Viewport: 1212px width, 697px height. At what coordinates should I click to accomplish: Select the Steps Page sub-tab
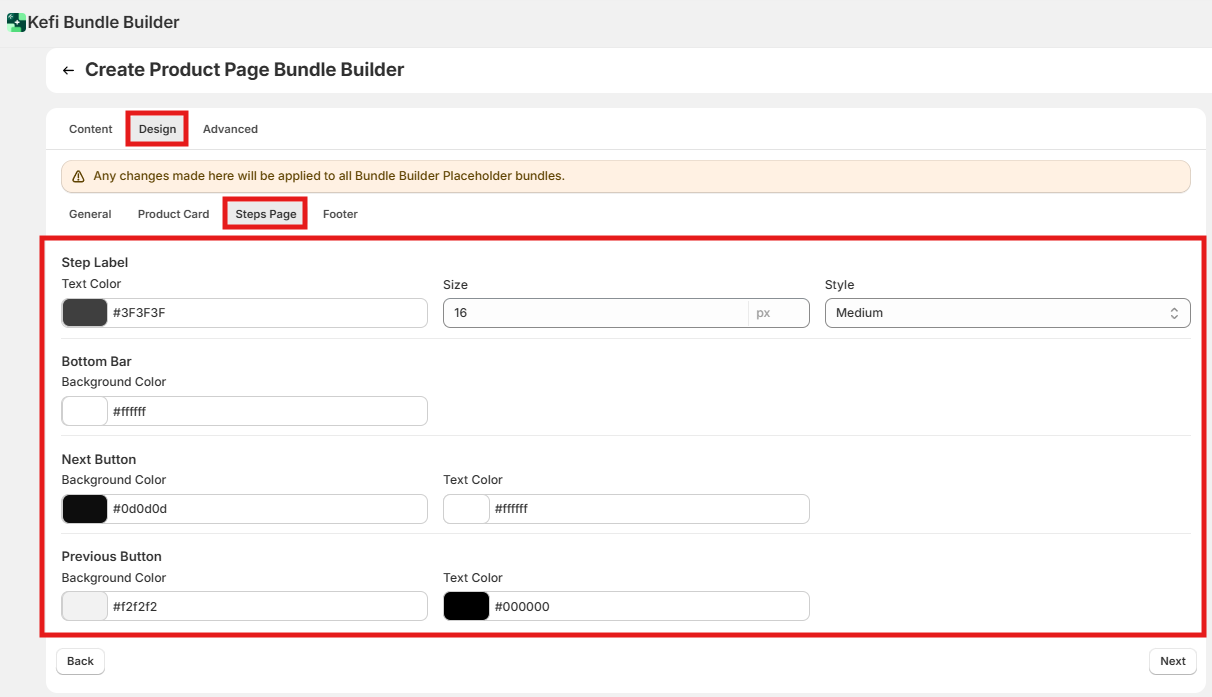266,214
